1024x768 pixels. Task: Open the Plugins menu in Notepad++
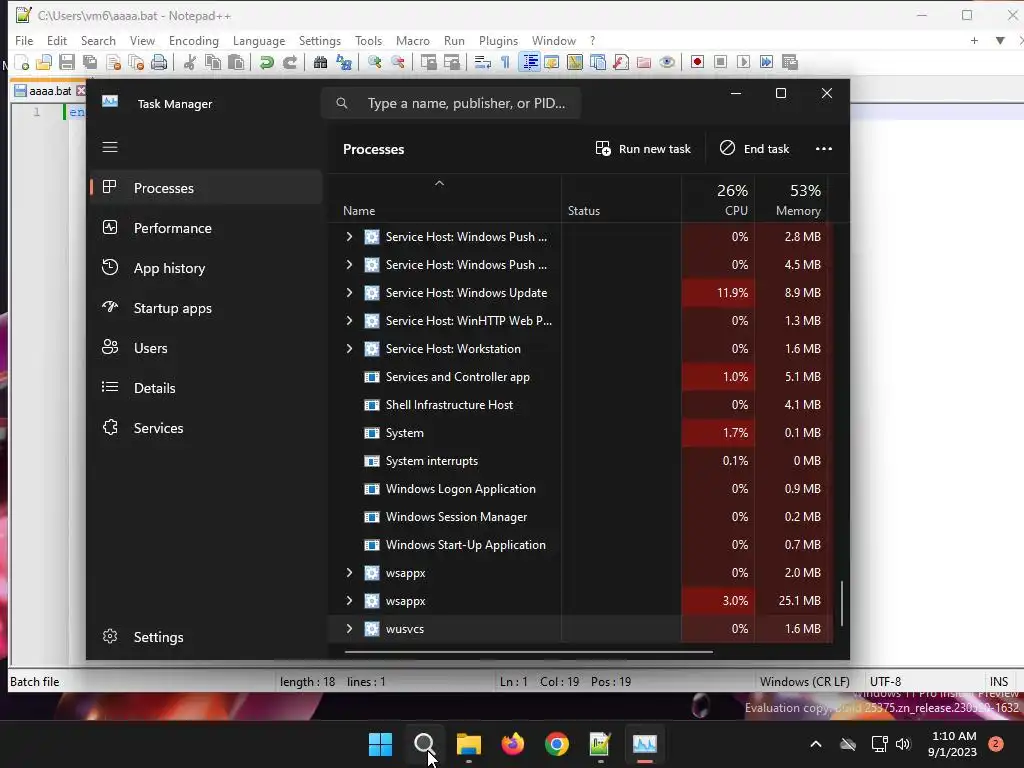point(498,40)
